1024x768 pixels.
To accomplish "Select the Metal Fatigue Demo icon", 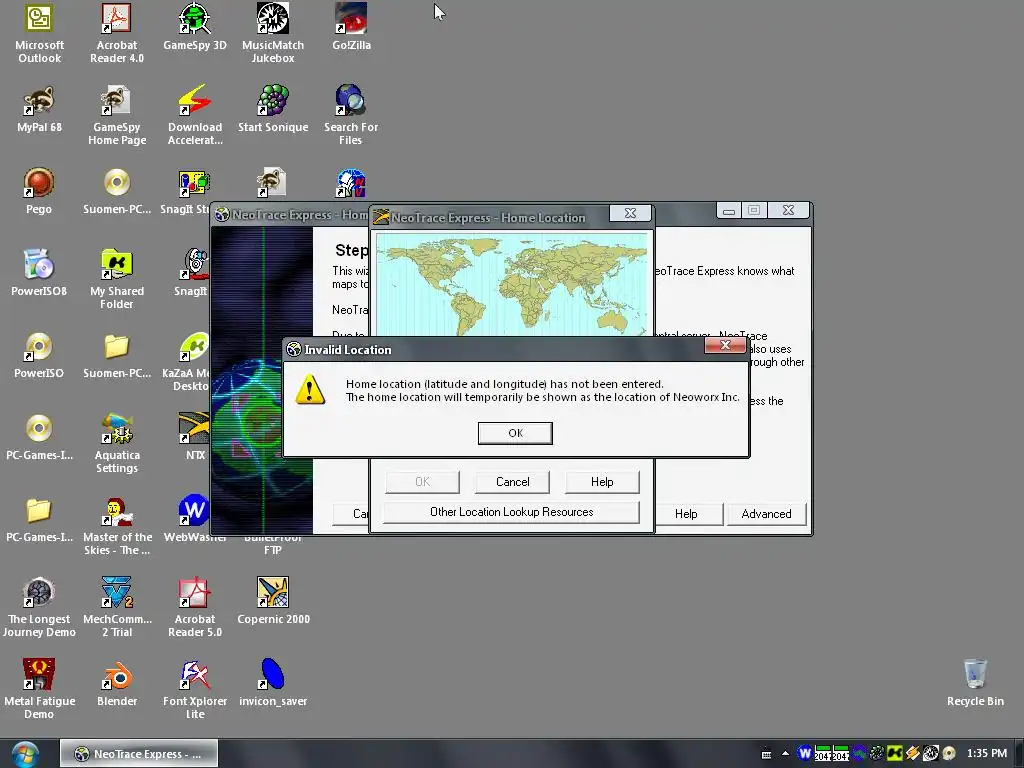I will (39, 689).
